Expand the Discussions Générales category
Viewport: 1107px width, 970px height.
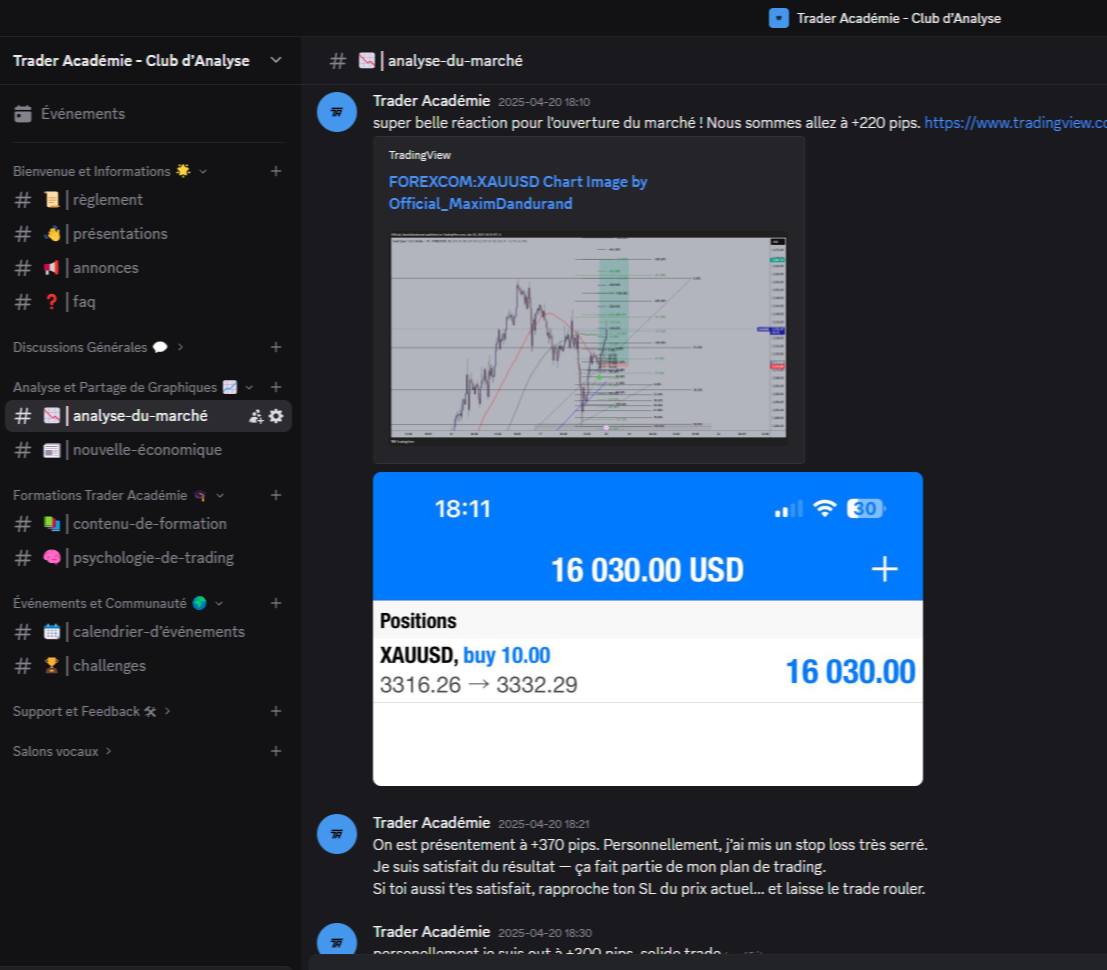coord(180,347)
